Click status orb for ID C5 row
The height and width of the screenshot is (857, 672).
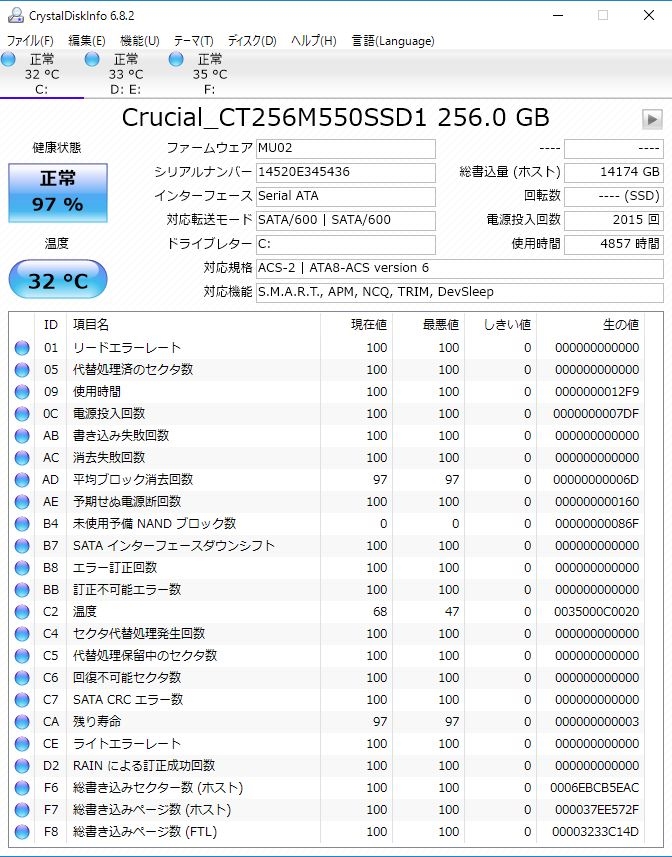pyautogui.click(x=22, y=656)
